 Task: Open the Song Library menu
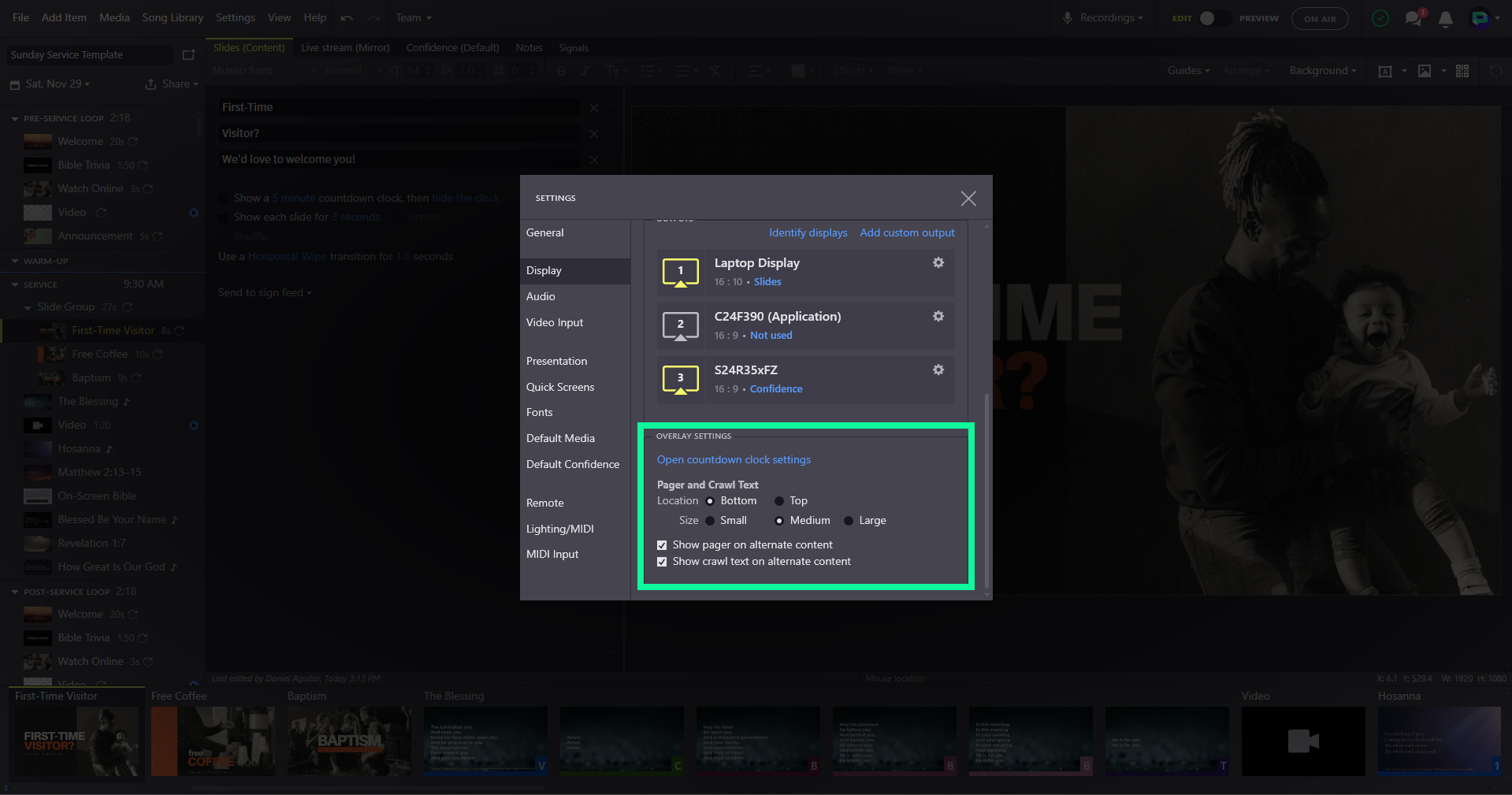[x=173, y=18]
